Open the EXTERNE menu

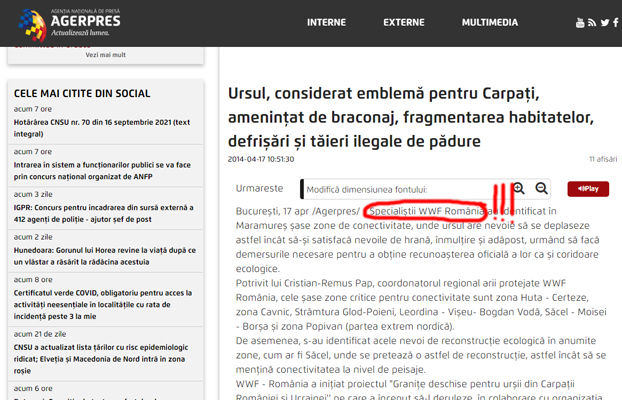coord(404,22)
